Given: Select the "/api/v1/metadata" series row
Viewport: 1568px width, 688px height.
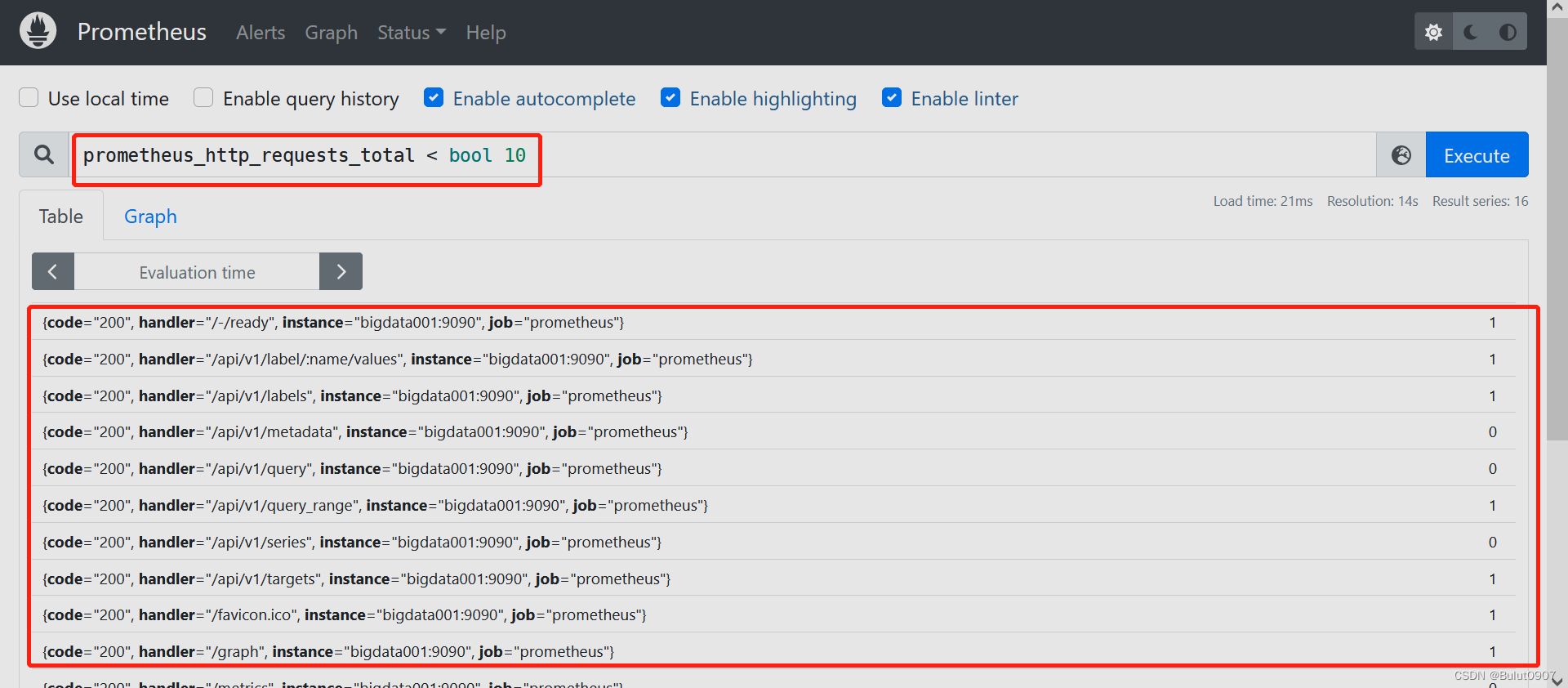Looking at the screenshot, I should pyautogui.click(x=773, y=432).
